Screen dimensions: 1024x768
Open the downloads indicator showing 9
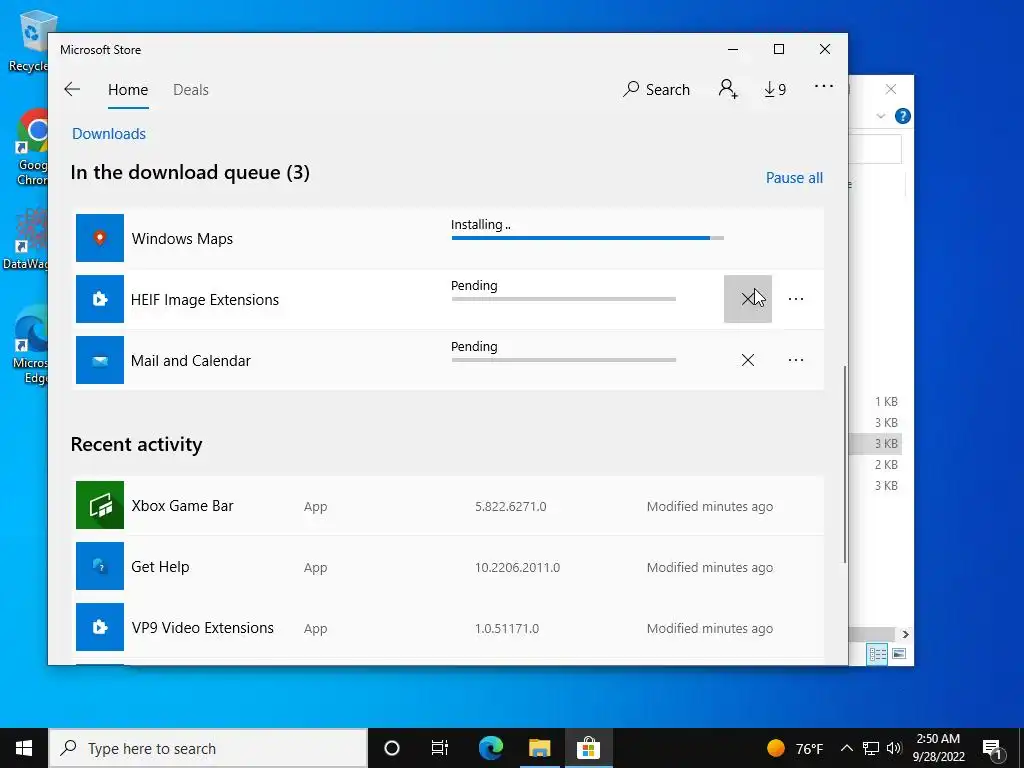tap(775, 89)
